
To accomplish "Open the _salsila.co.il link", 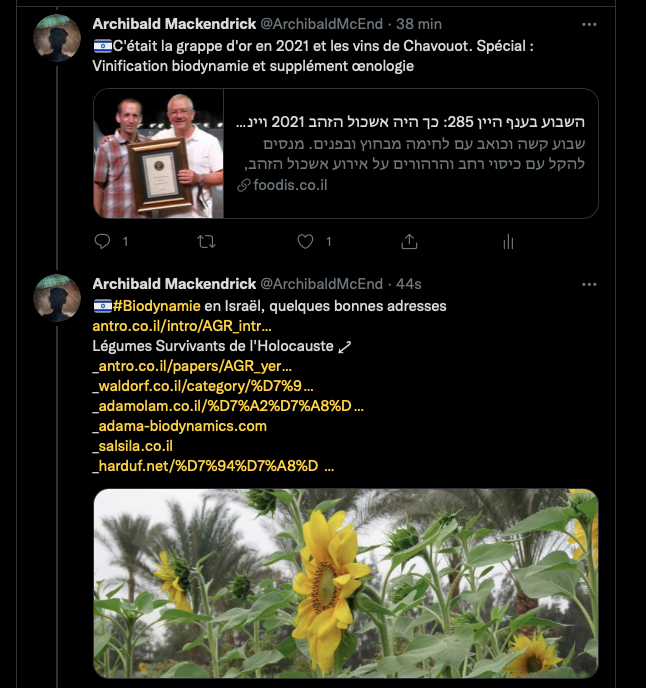I will 133,446.
